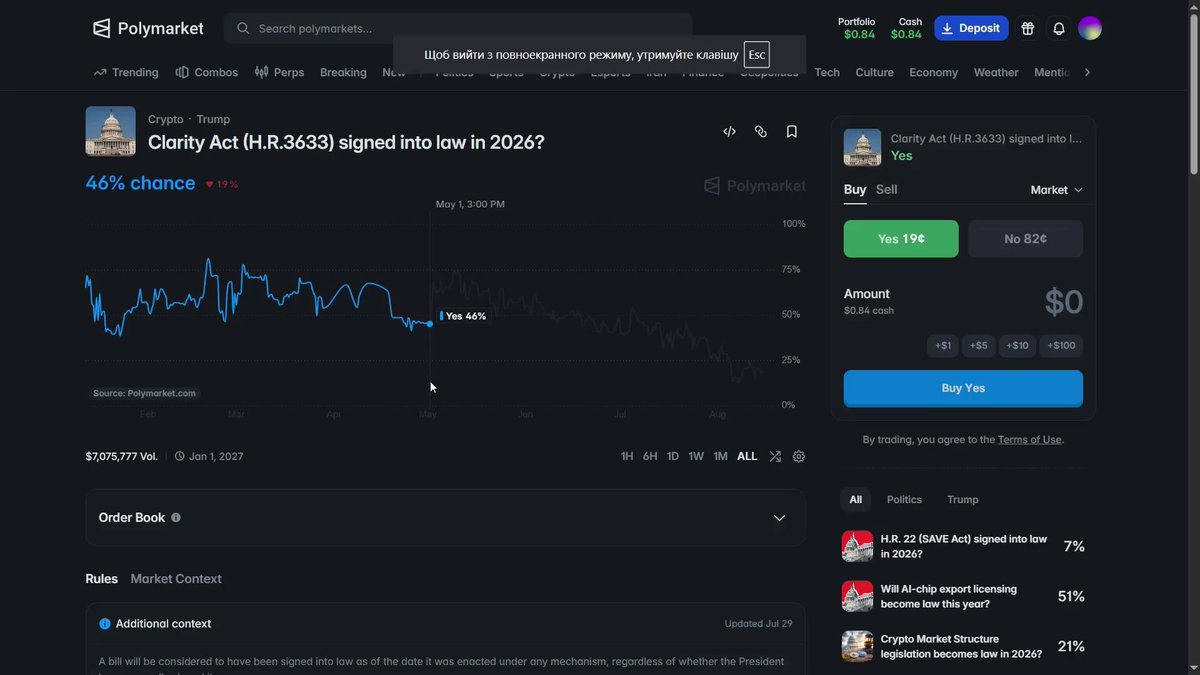Screen dimensions: 1200x675
Task: Click the Order Book info icon
Action: [x=176, y=518]
